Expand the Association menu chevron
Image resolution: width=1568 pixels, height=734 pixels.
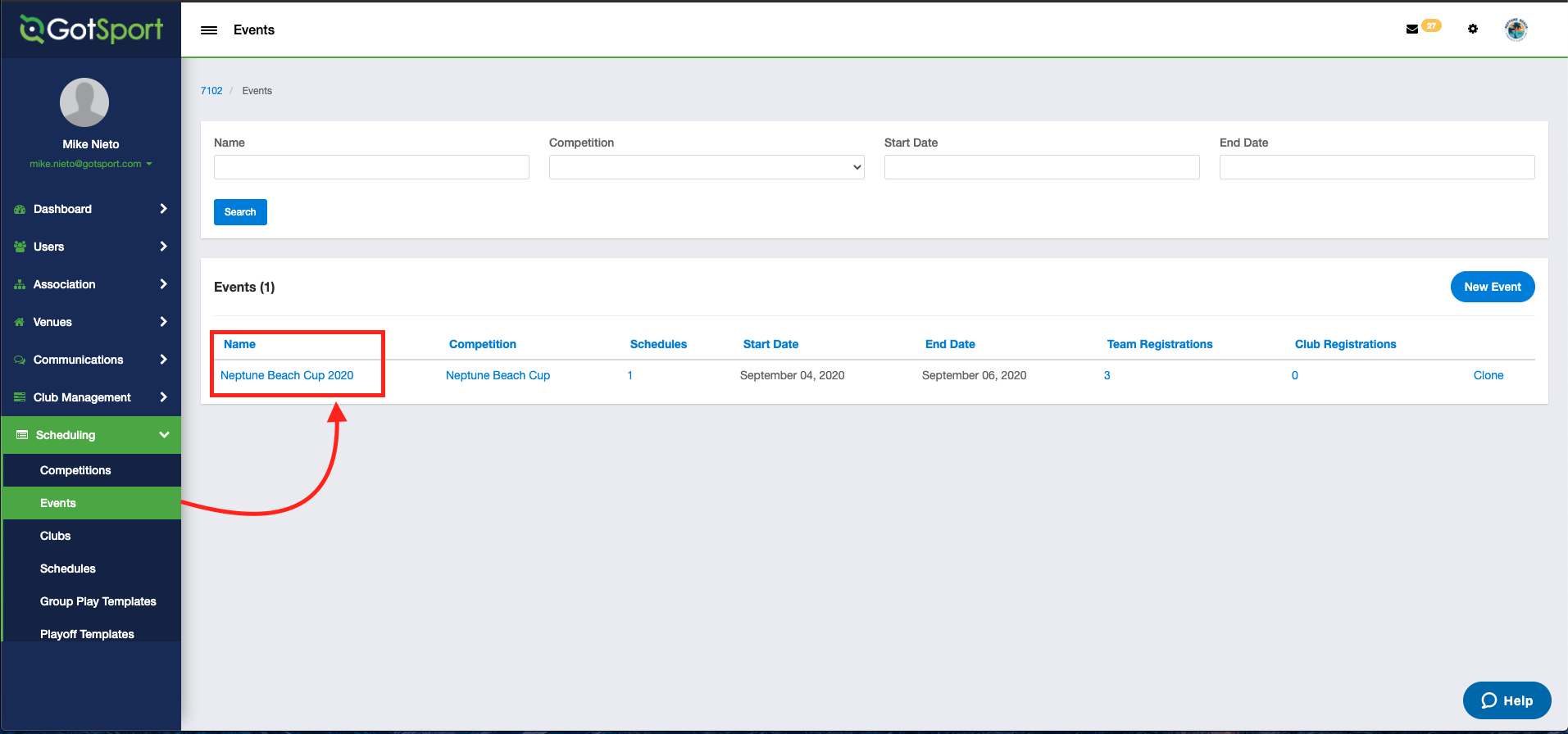click(x=163, y=284)
